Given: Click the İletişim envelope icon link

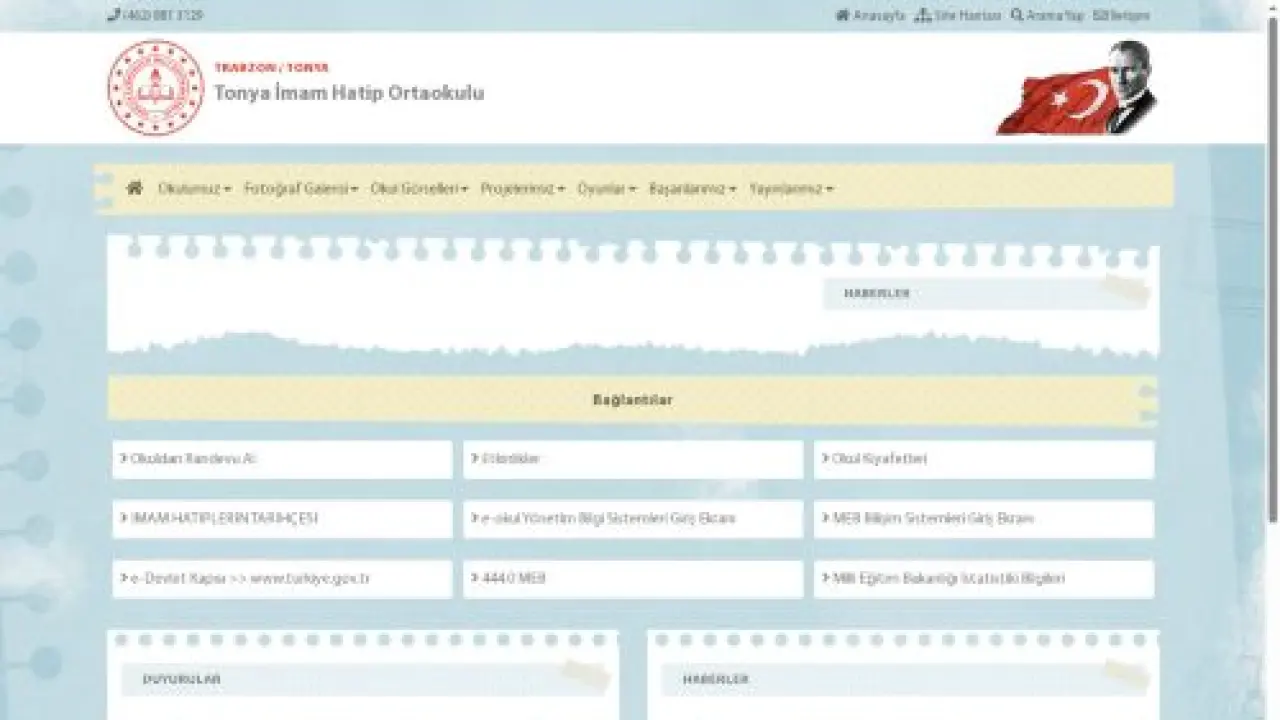Looking at the screenshot, I should pos(1097,16).
